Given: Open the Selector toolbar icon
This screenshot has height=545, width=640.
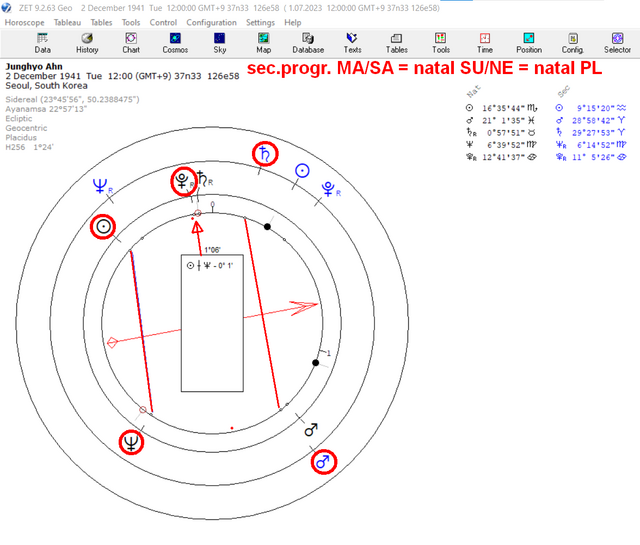Looking at the screenshot, I should (617, 43).
